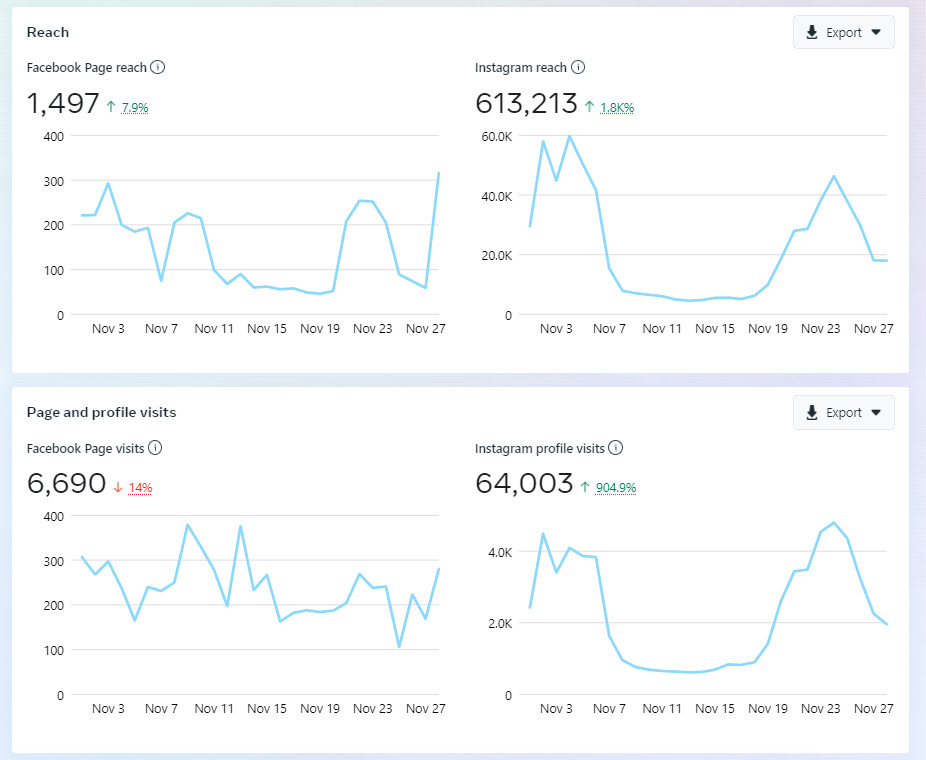The width and height of the screenshot is (926, 760).
Task: Click Facebook Page reach final spike after Nov 27
Action: point(439,174)
